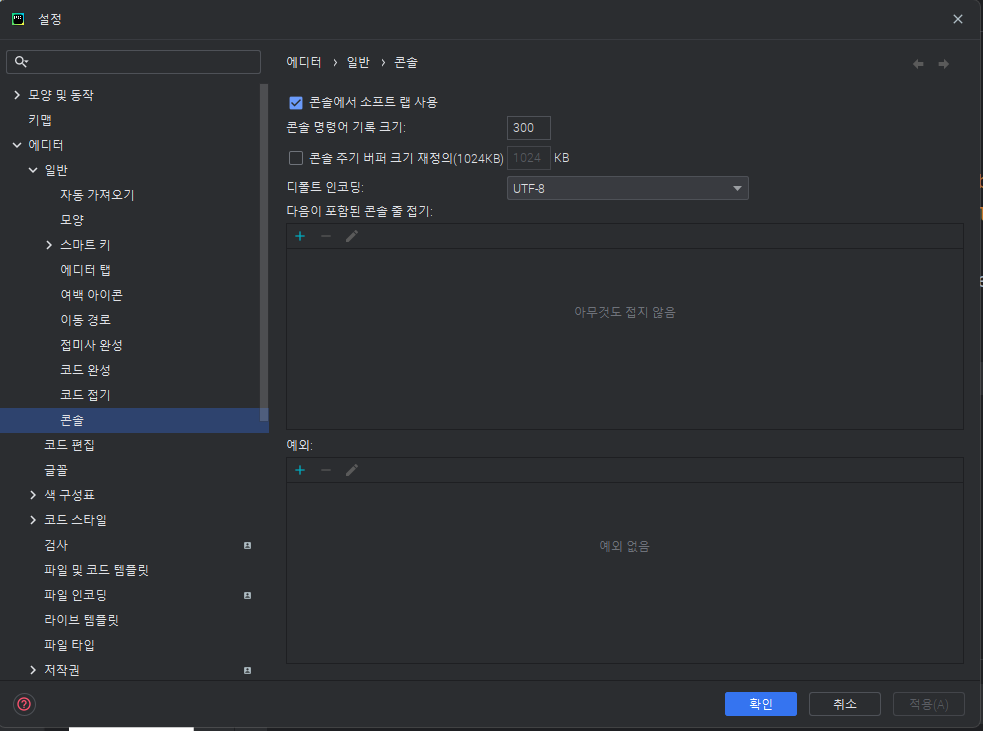The width and height of the screenshot is (983, 731).
Task: Click the edit pencil in fold console lines toolbar
Action: (x=352, y=236)
